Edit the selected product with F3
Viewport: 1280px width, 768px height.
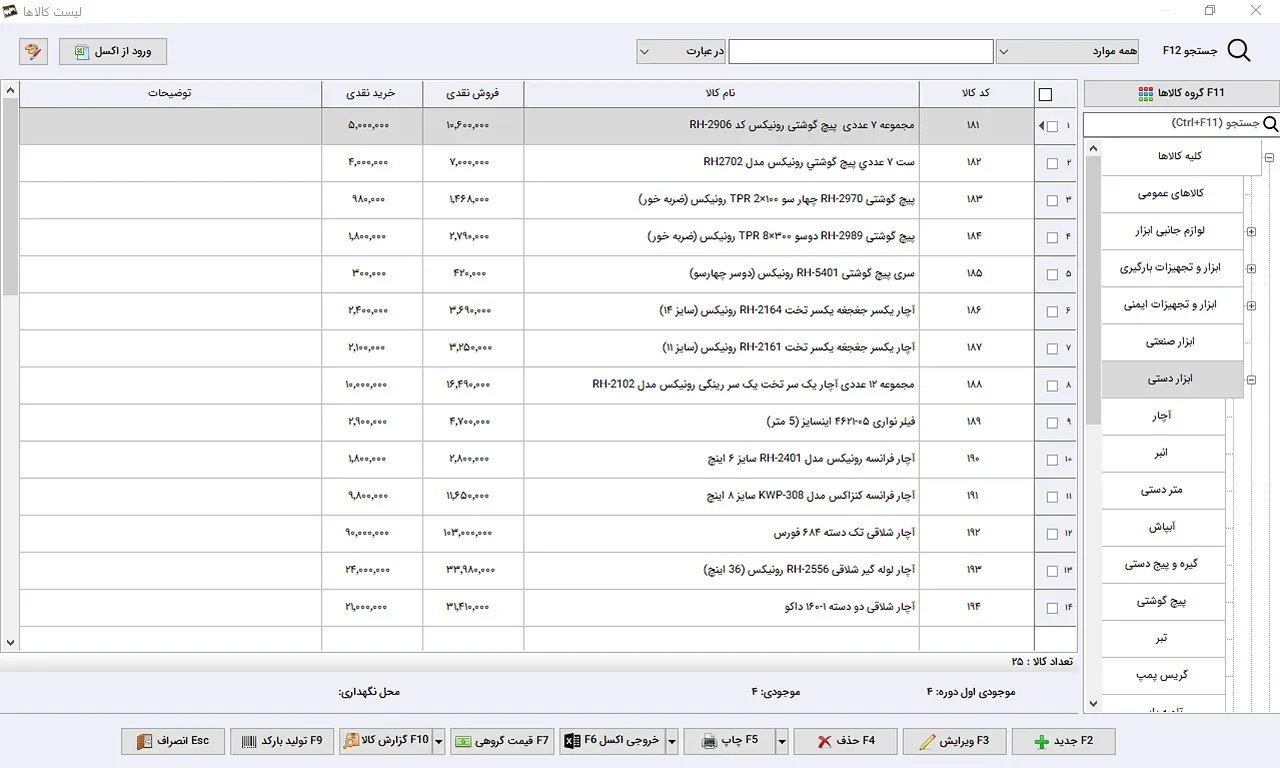tap(954, 741)
